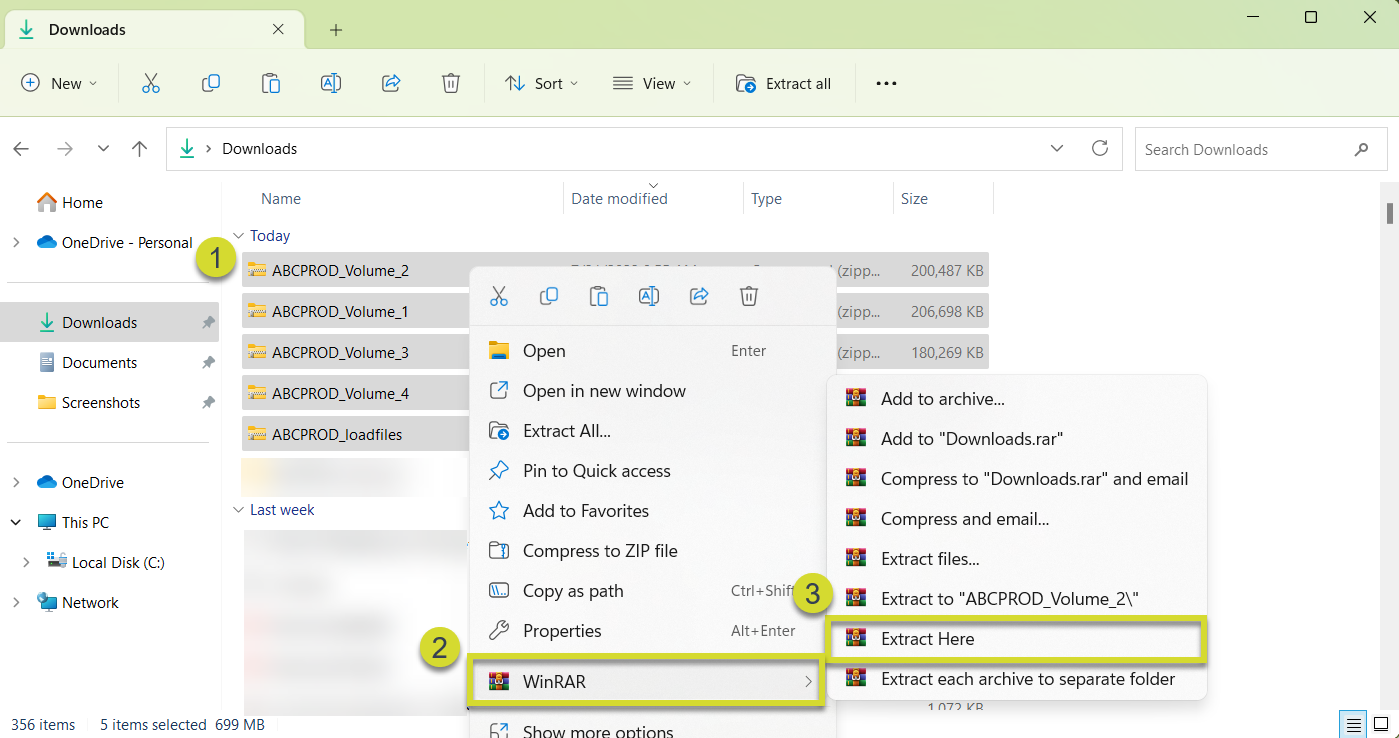This screenshot has height=738, width=1399.
Task: Go up one folder level arrow
Action: point(140,149)
